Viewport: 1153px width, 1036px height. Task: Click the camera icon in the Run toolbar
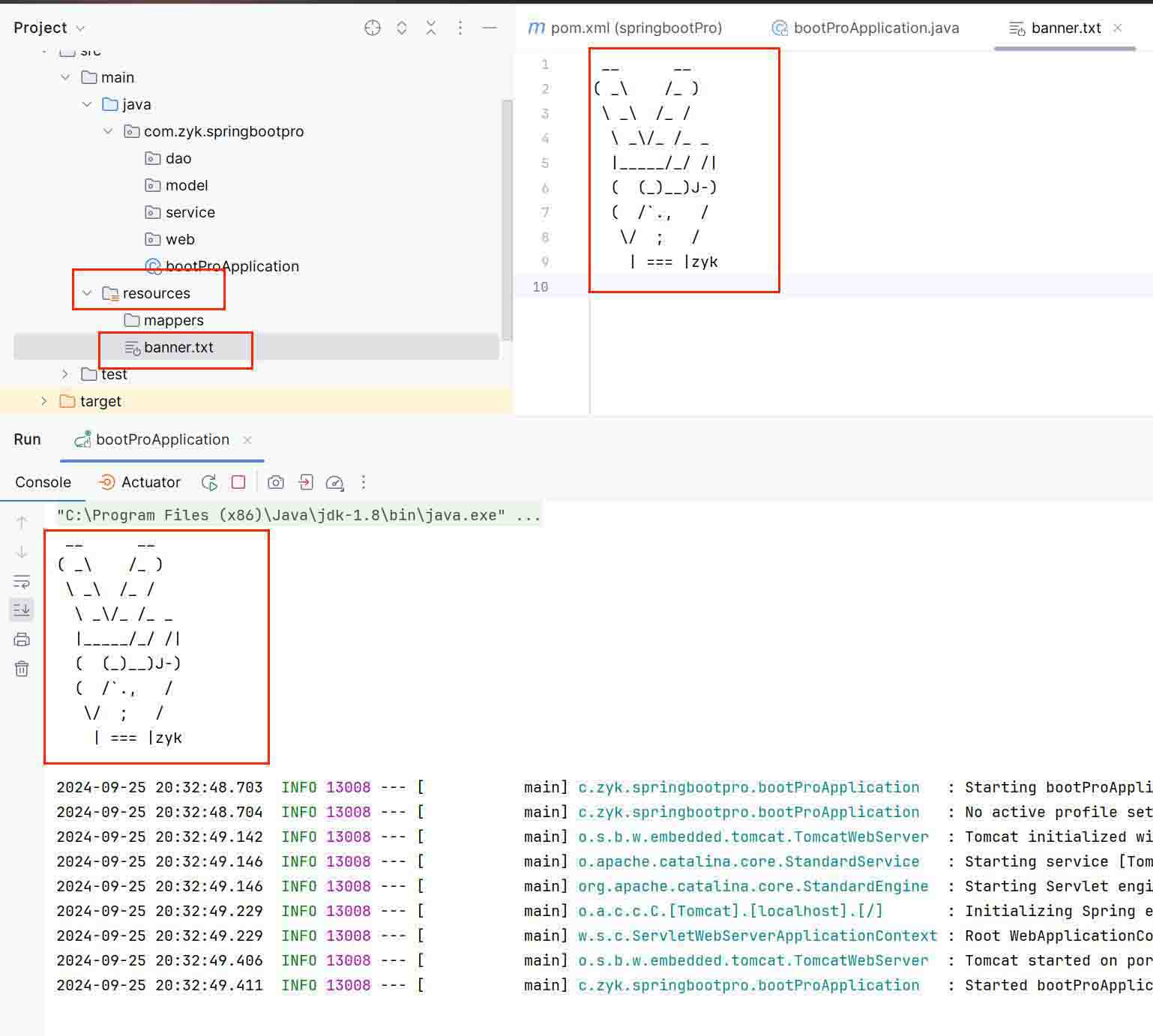pyautogui.click(x=276, y=482)
